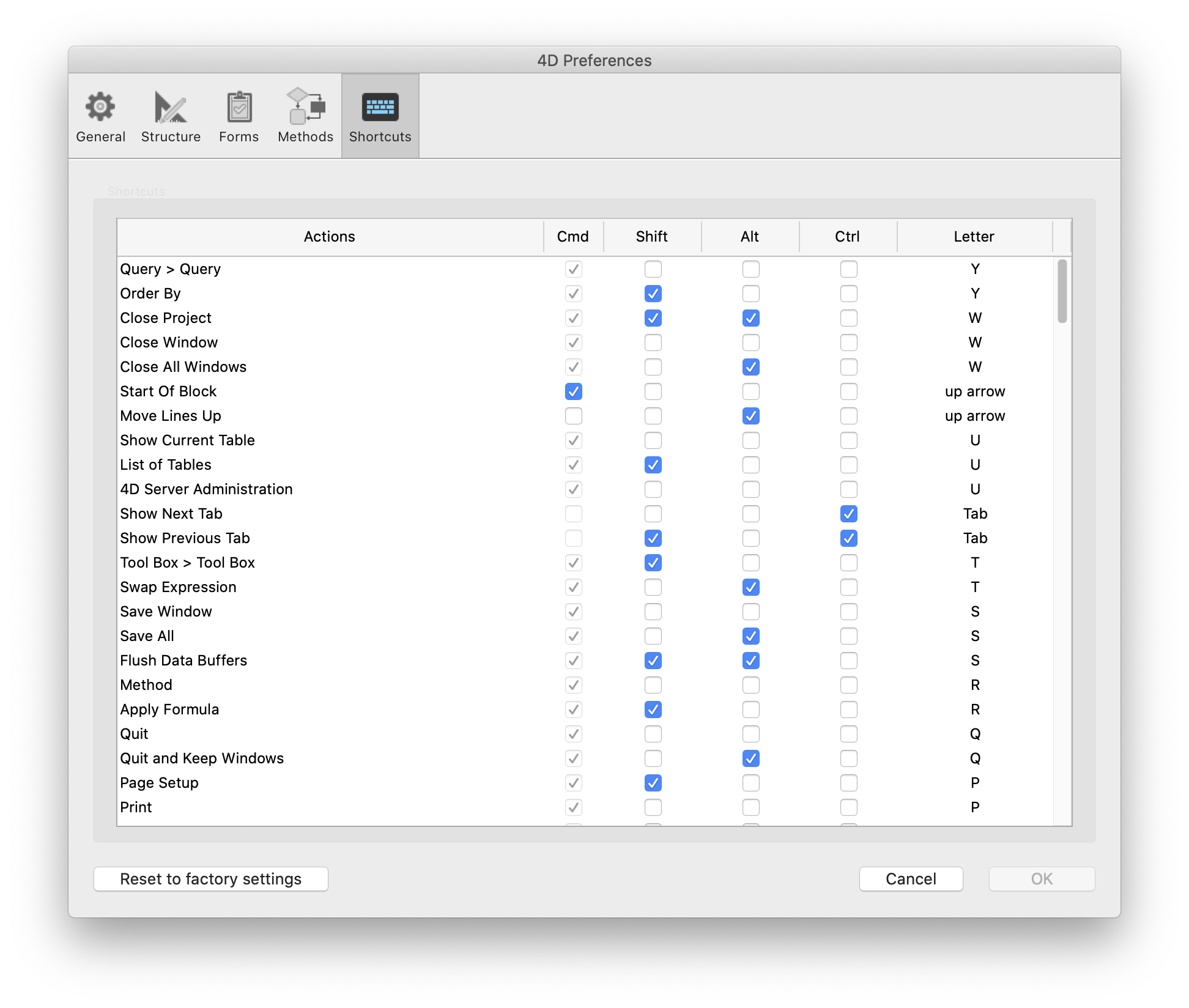Screen dimensions: 1189x1008
Task: Uncheck Alt modifier for Move Lines Up
Action: 750,416
